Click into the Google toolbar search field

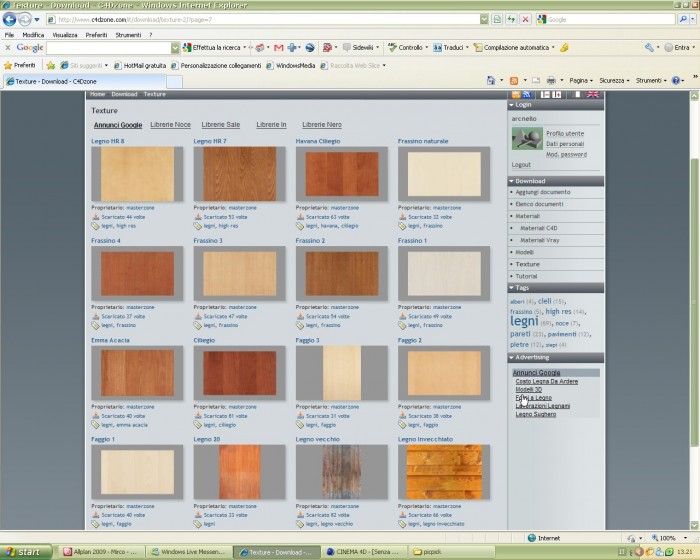[109, 48]
